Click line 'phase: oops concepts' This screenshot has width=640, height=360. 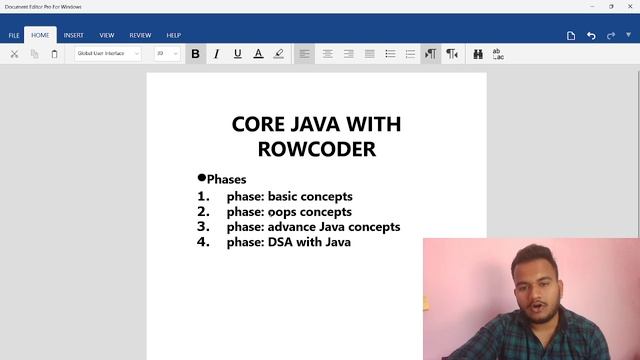[289, 212]
